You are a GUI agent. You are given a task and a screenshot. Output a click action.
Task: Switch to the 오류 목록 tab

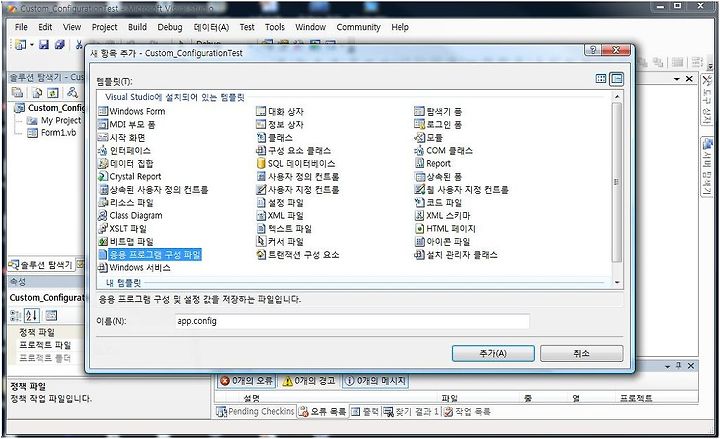pos(323,411)
